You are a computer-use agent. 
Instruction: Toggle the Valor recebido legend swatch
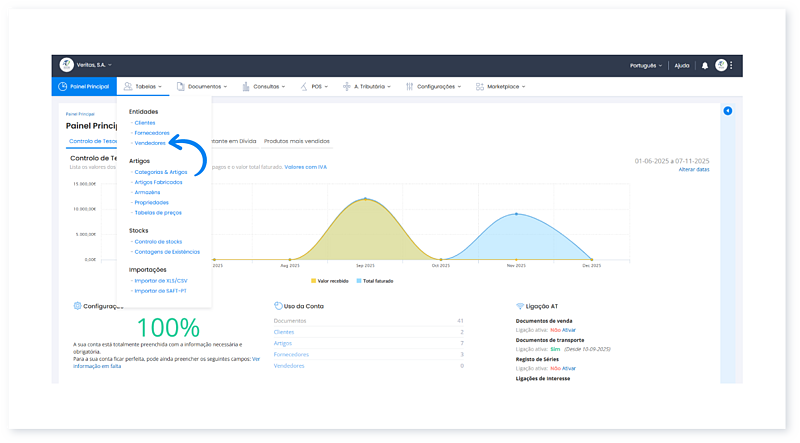313,281
